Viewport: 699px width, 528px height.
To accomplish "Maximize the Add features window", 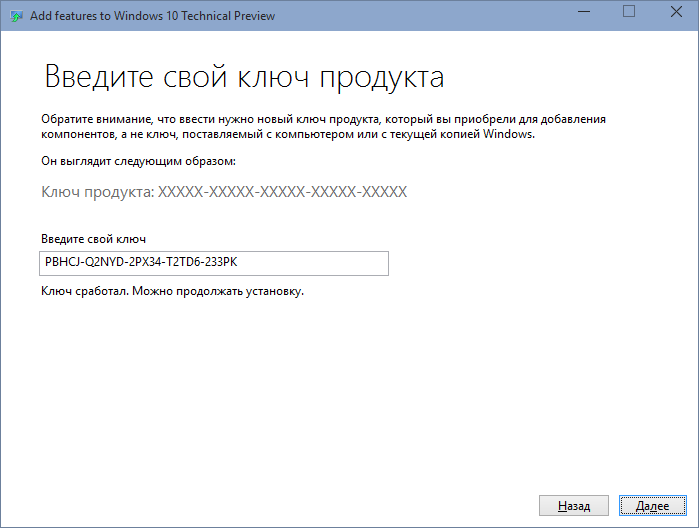I will 629,12.
